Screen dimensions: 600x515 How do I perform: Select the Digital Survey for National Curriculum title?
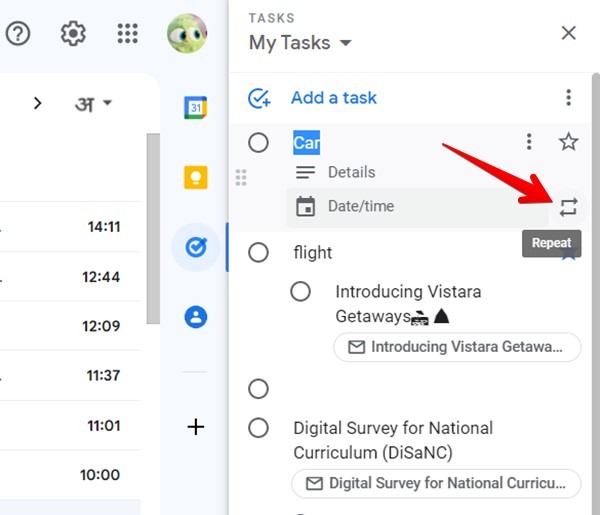[393, 440]
